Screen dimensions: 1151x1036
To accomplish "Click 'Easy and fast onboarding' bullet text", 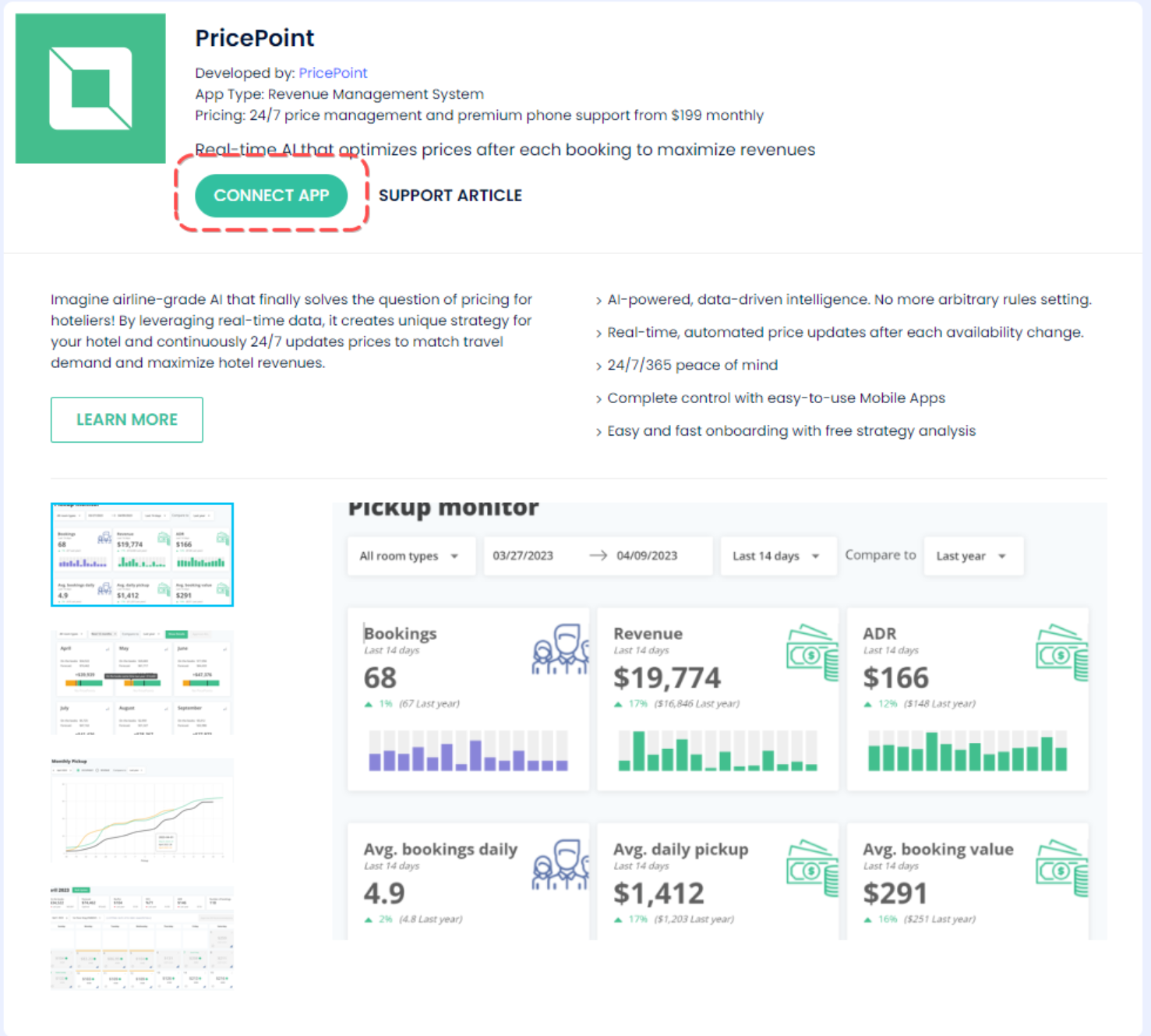I will (x=791, y=430).
